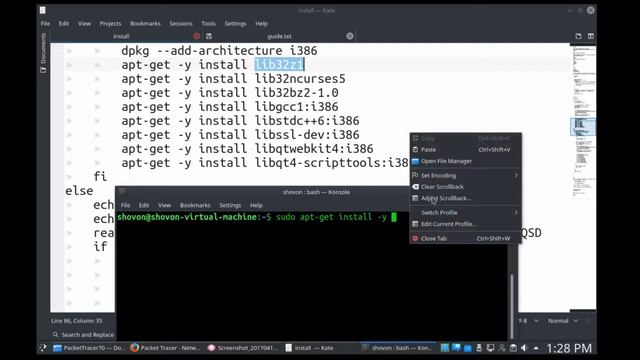Switch to Packet Tracer Firefox taskbar entry
The width and height of the screenshot is (640, 360).
click(x=166, y=348)
